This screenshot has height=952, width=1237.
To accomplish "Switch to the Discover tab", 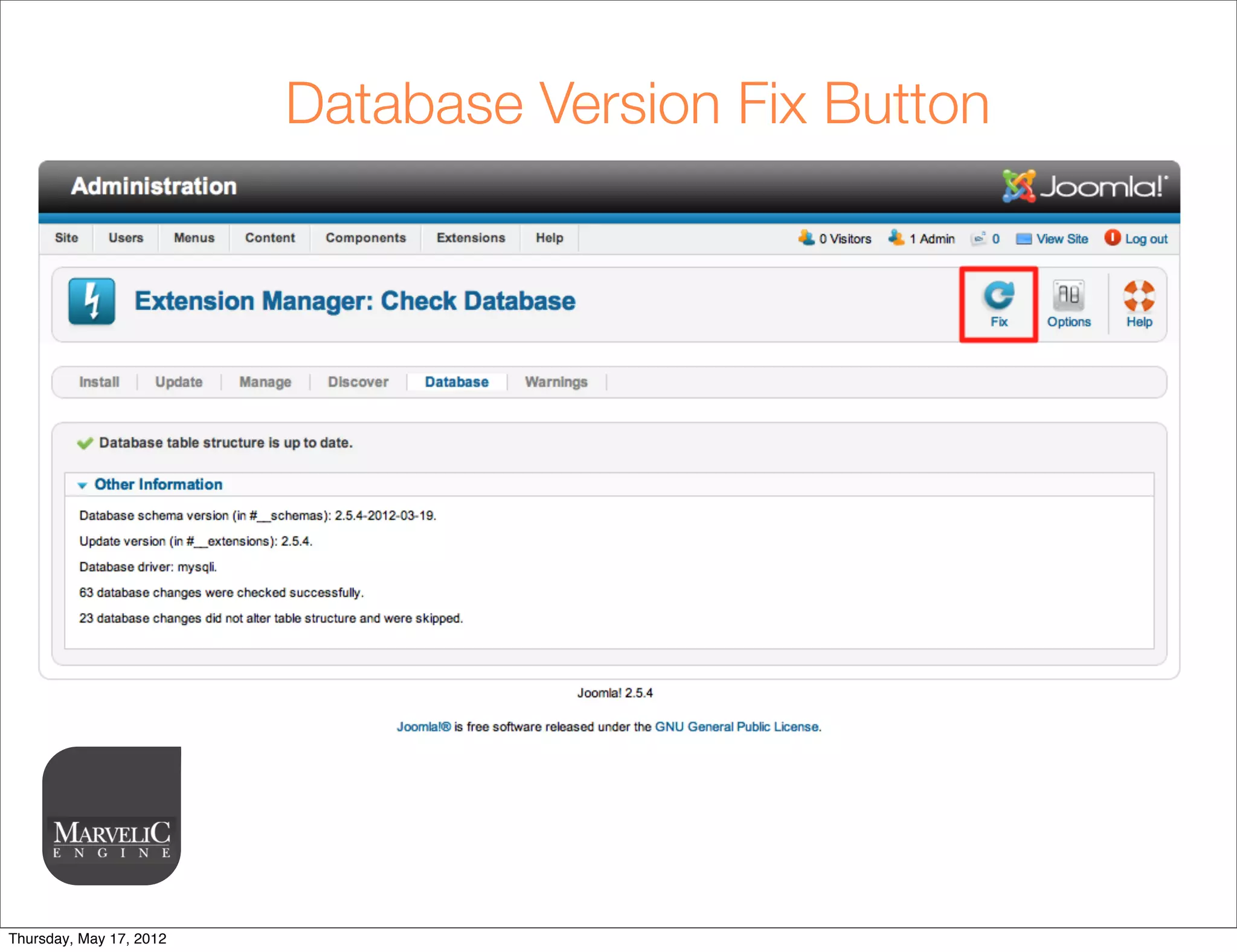I will [x=358, y=382].
